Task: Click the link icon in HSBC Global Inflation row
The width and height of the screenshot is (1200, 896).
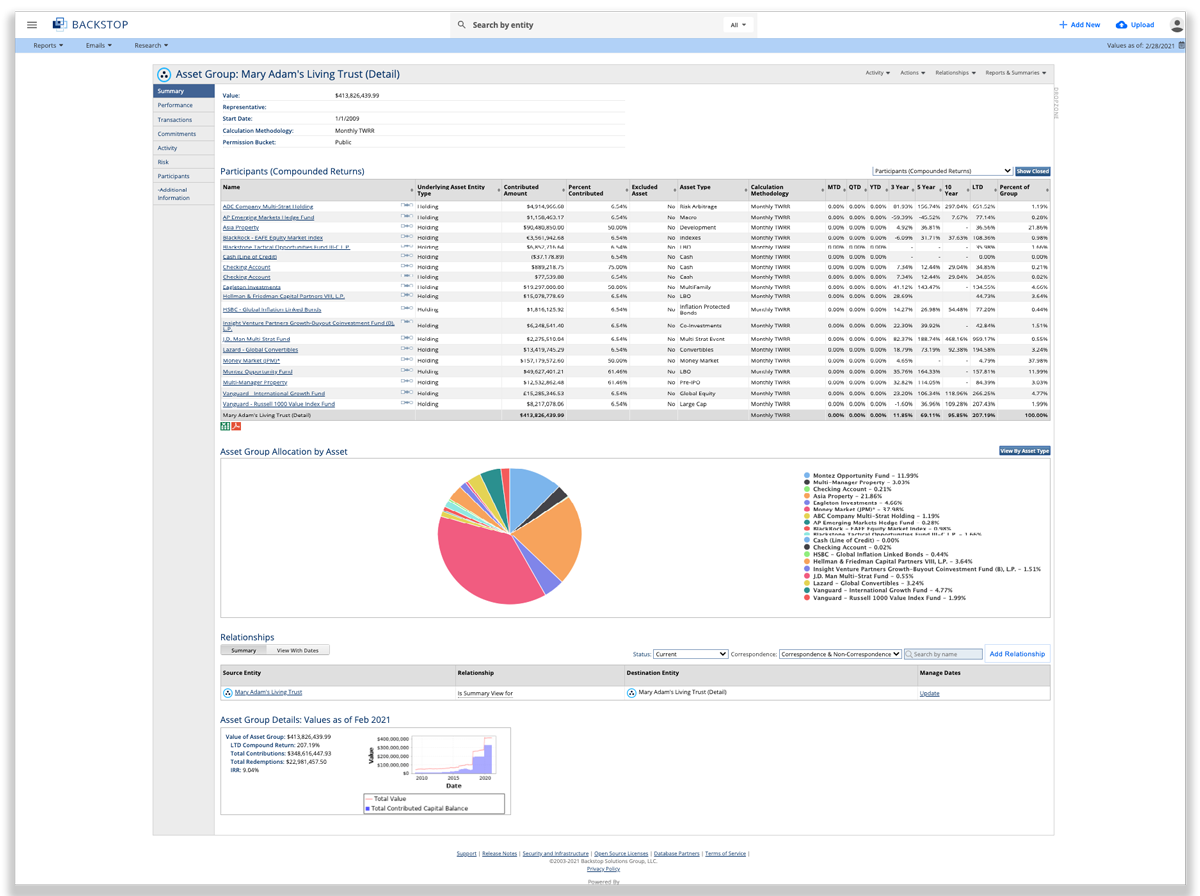Action: pyautogui.click(x=406, y=308)
